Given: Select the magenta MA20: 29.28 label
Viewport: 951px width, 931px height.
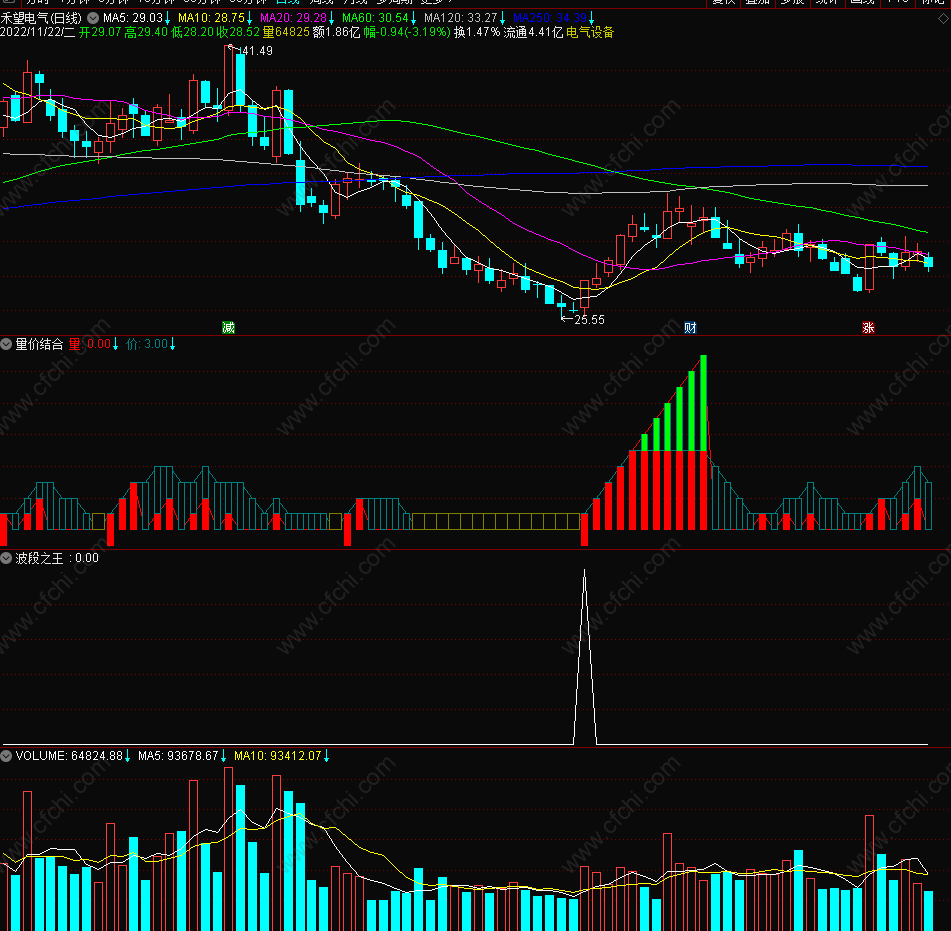Looking at the screenshot, I should (294, 18).
